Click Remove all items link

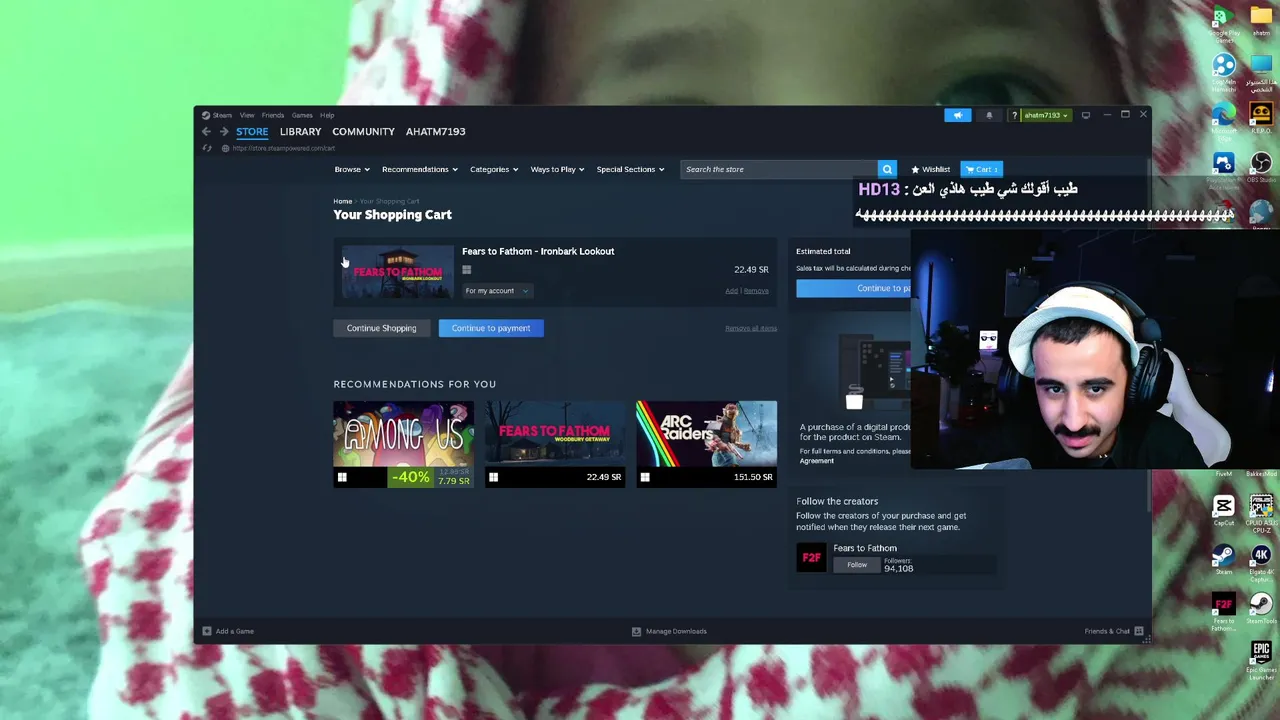[x=751, y=328]
